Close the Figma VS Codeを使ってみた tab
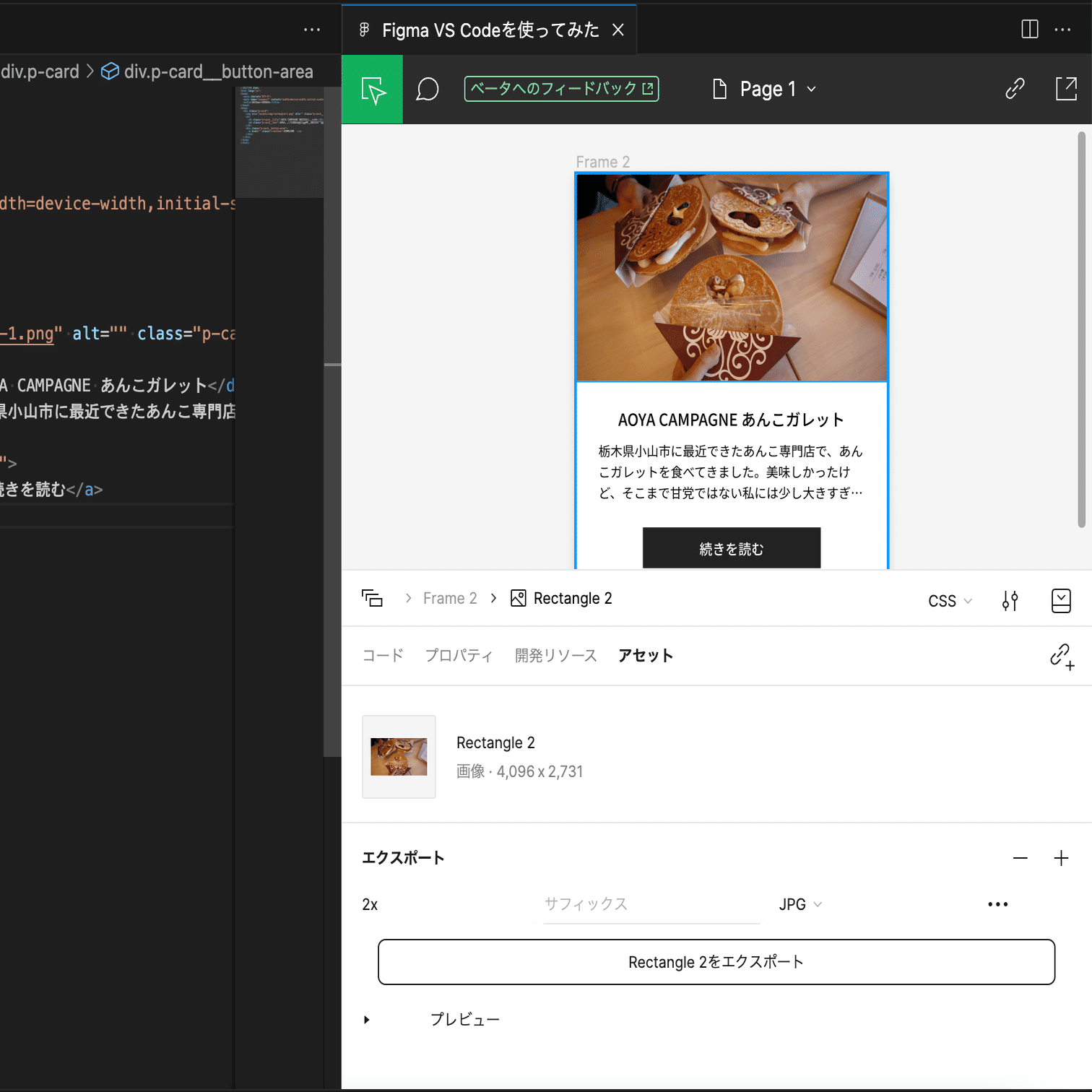The image size is (1092, 1092). pyautogui.click(x=618, y=30)
